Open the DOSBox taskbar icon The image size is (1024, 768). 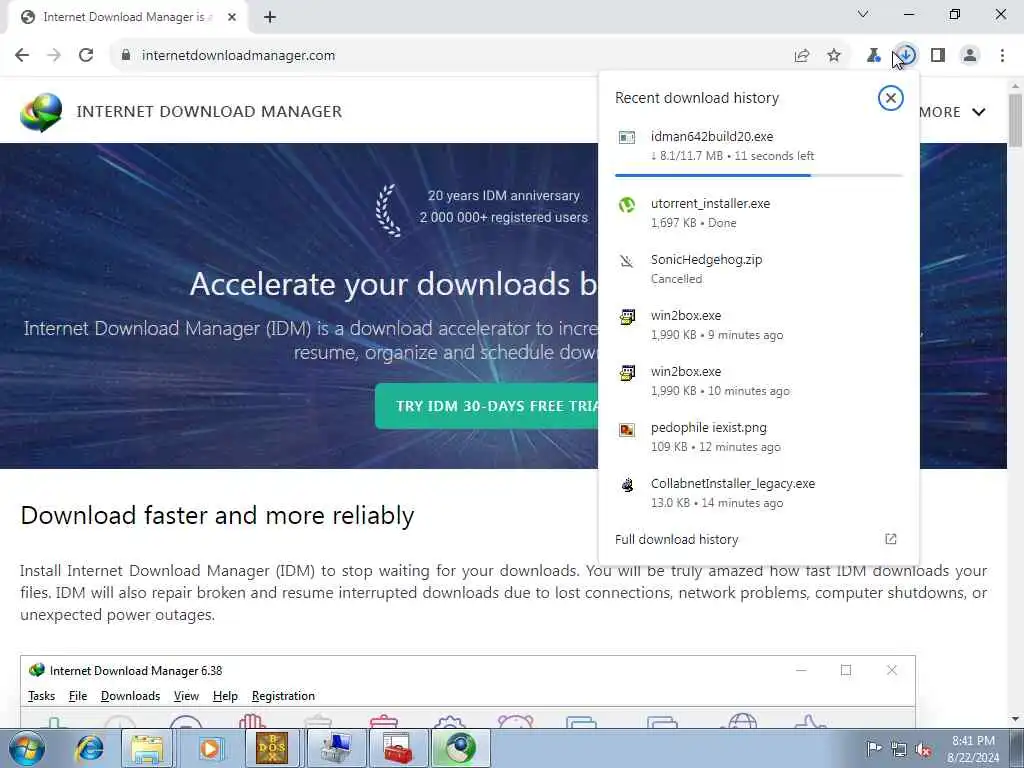pyautogui.click(x=272, y=748)
